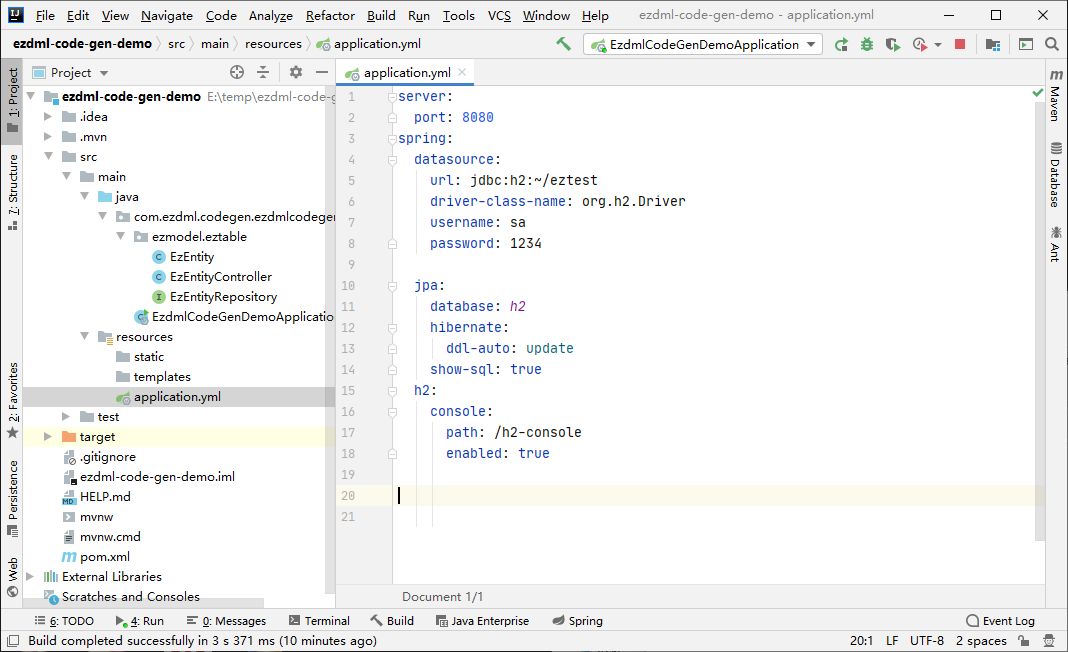The width and height of the screenshot is (1068, 652).
Task: Expand External Libraries node
Action: [x=30, y=577]
